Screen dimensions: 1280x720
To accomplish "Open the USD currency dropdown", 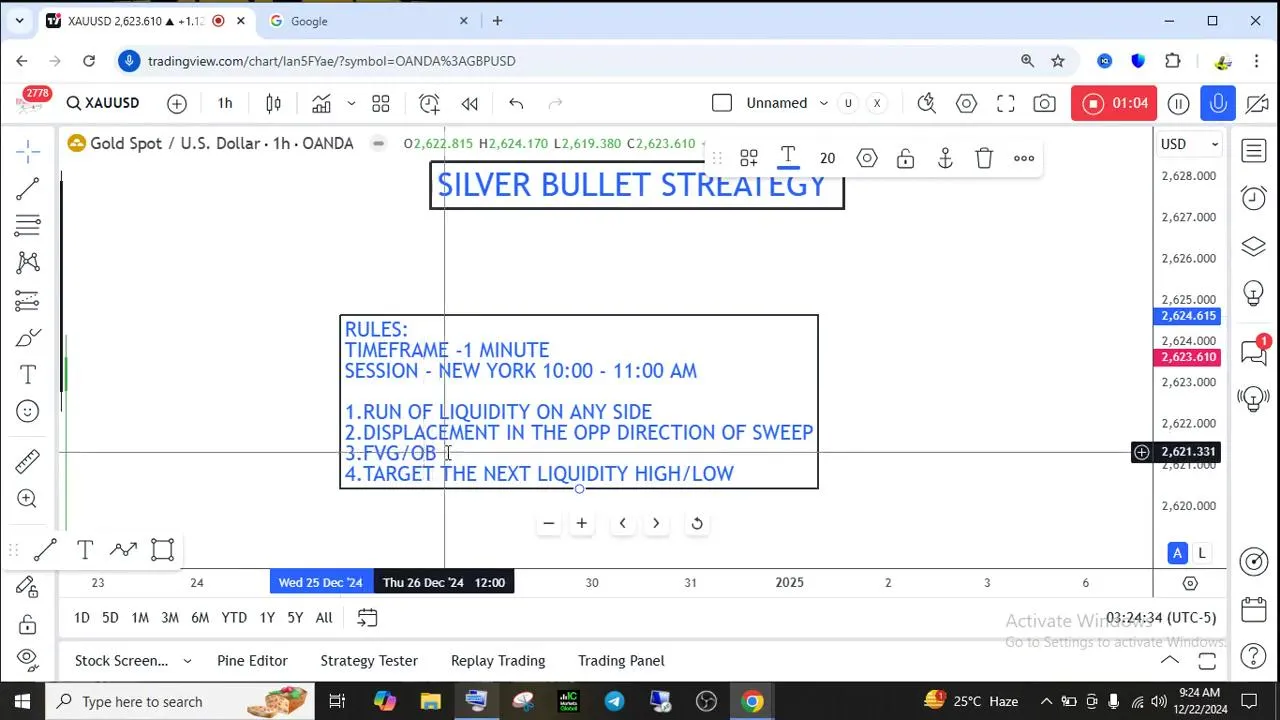I will point(1188,144).
